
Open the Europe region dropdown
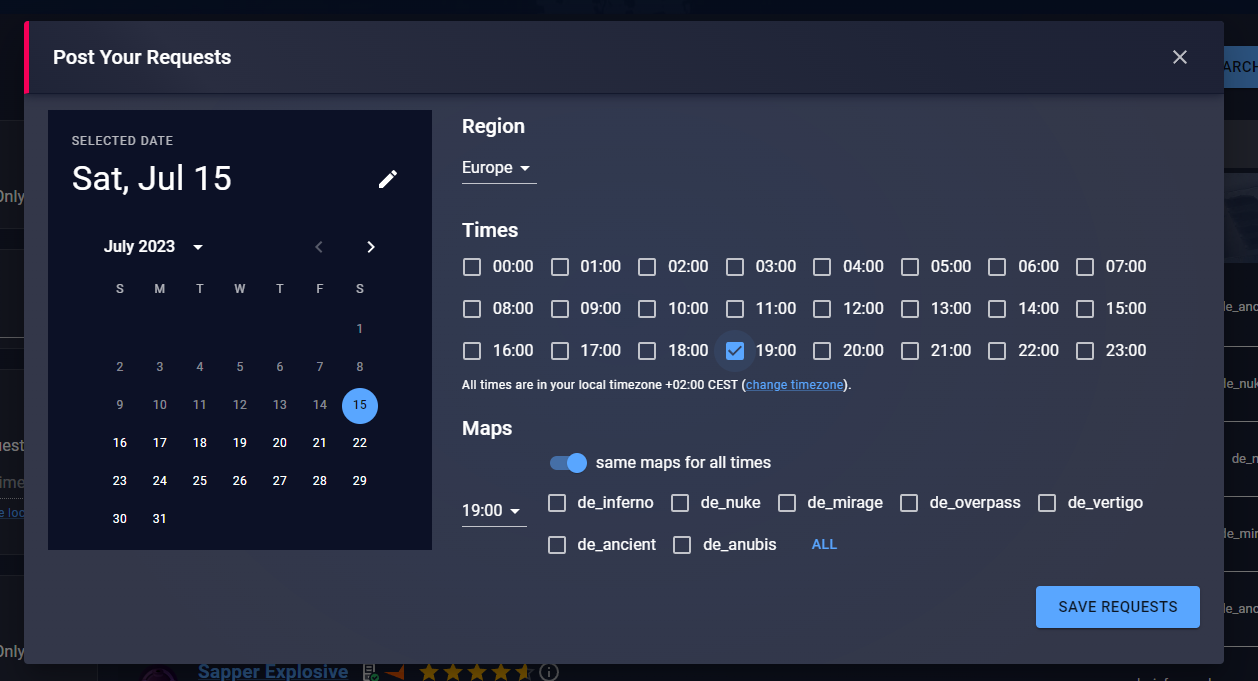[497, 168]
